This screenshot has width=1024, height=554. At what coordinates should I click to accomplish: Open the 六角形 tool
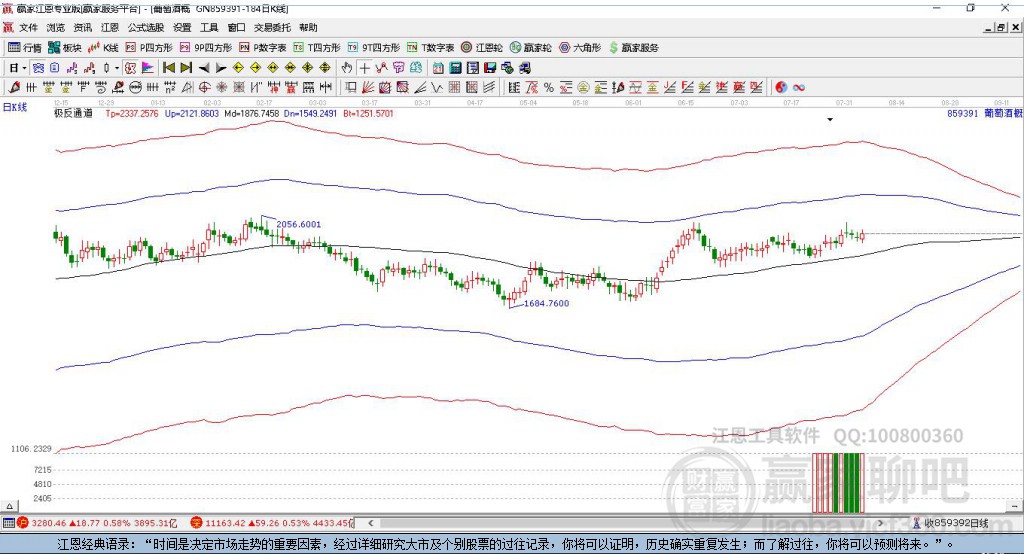(x=581, y=48)
